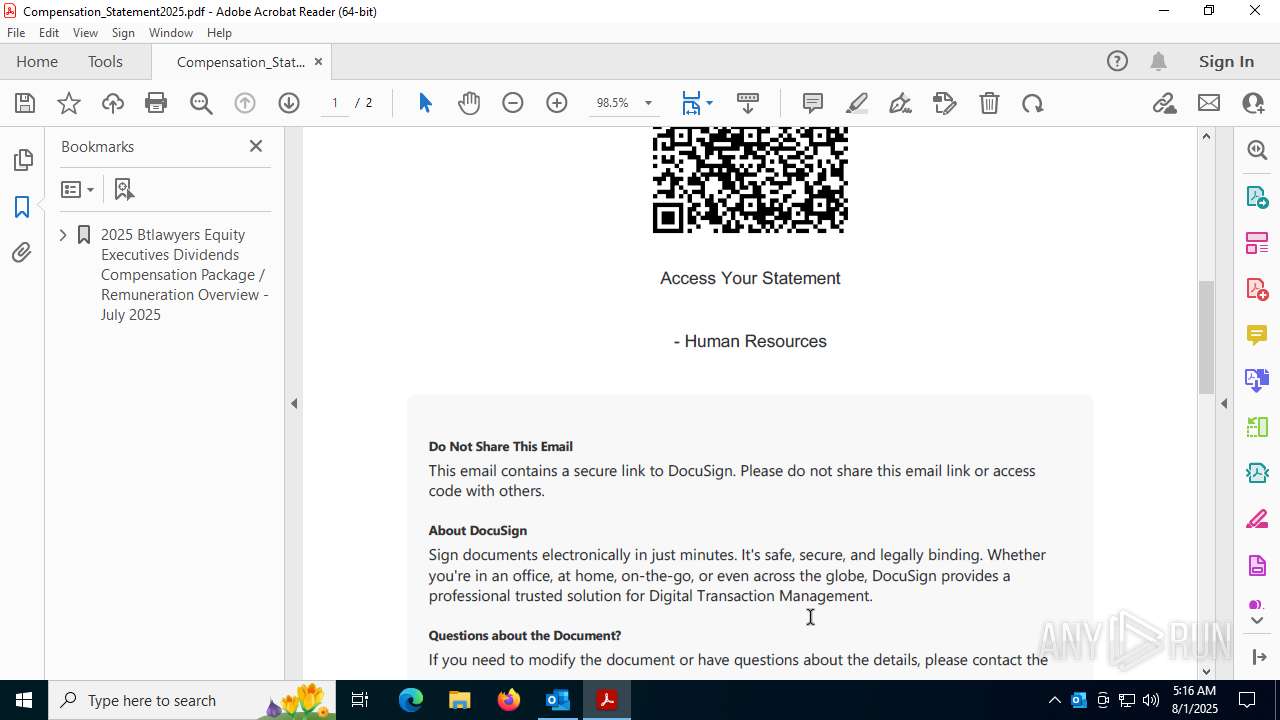
Task: Open the stamp tool in toolbar
Action: click(945, 103)
